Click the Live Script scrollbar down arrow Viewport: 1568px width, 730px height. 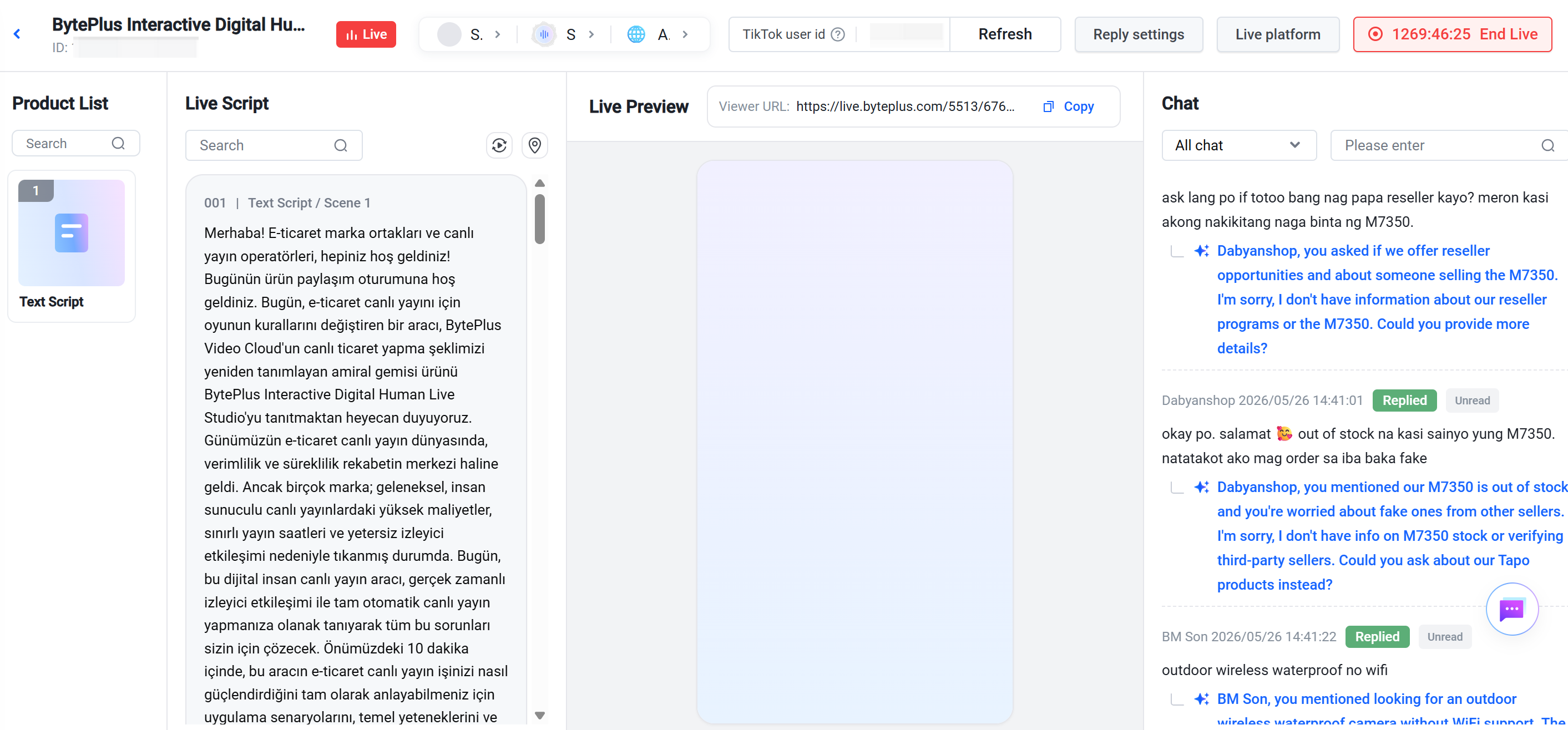point(539,716)
